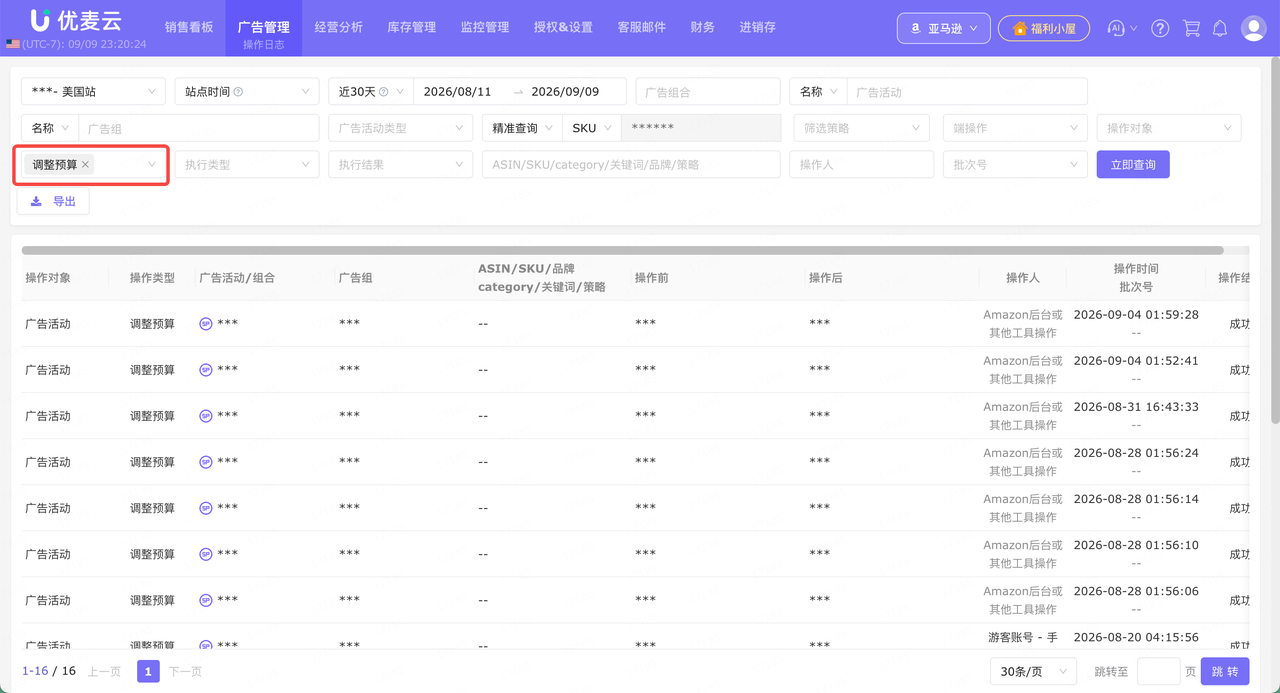This screenshot has height=693, width=1280.
Task: Focus the ASIN/SKU/category keyword search field
Action: coord(631,164)
